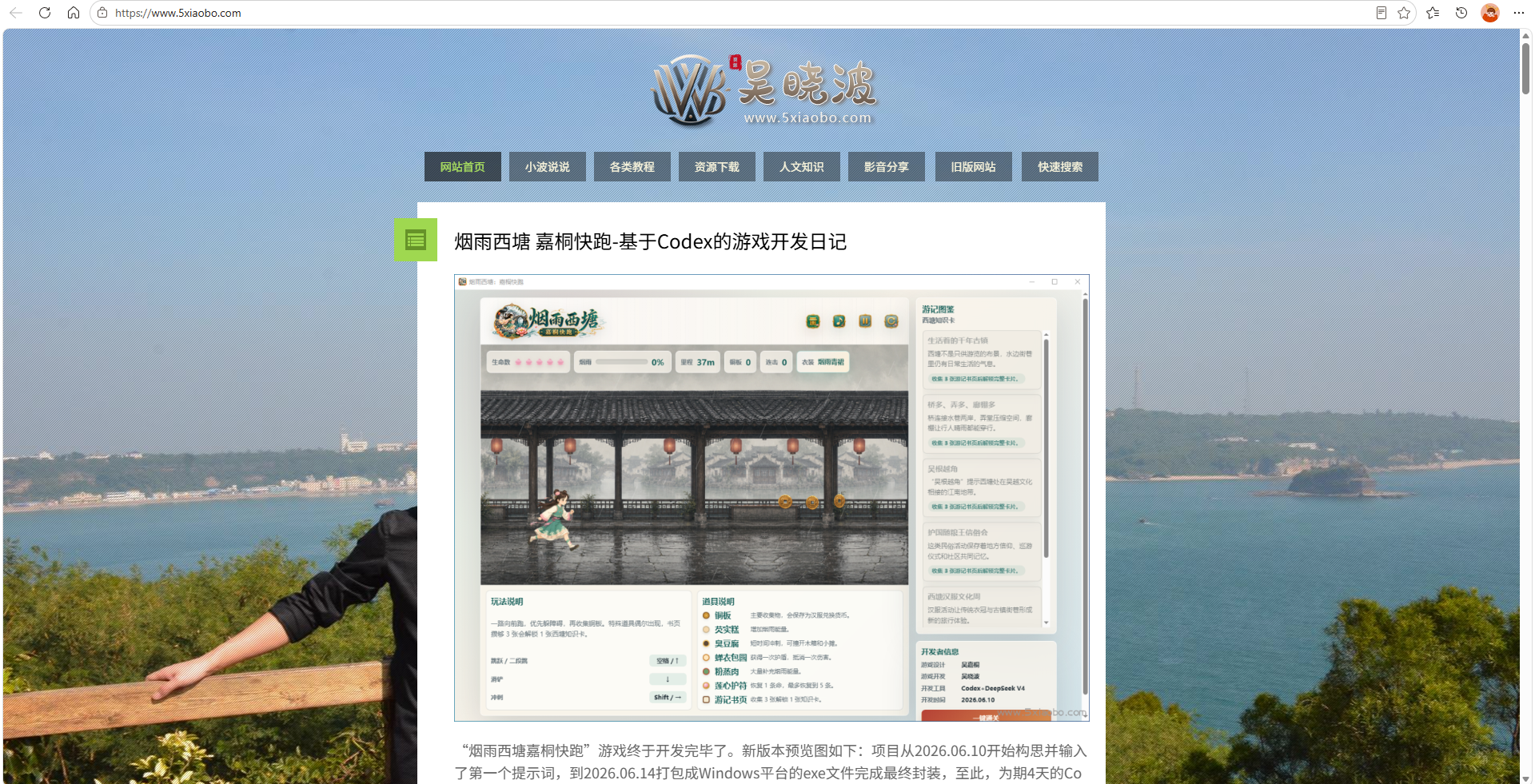Visit 旧版网站 from the navigation
This screenshot has width=1535, height=784.
click(x=974, y=167)
